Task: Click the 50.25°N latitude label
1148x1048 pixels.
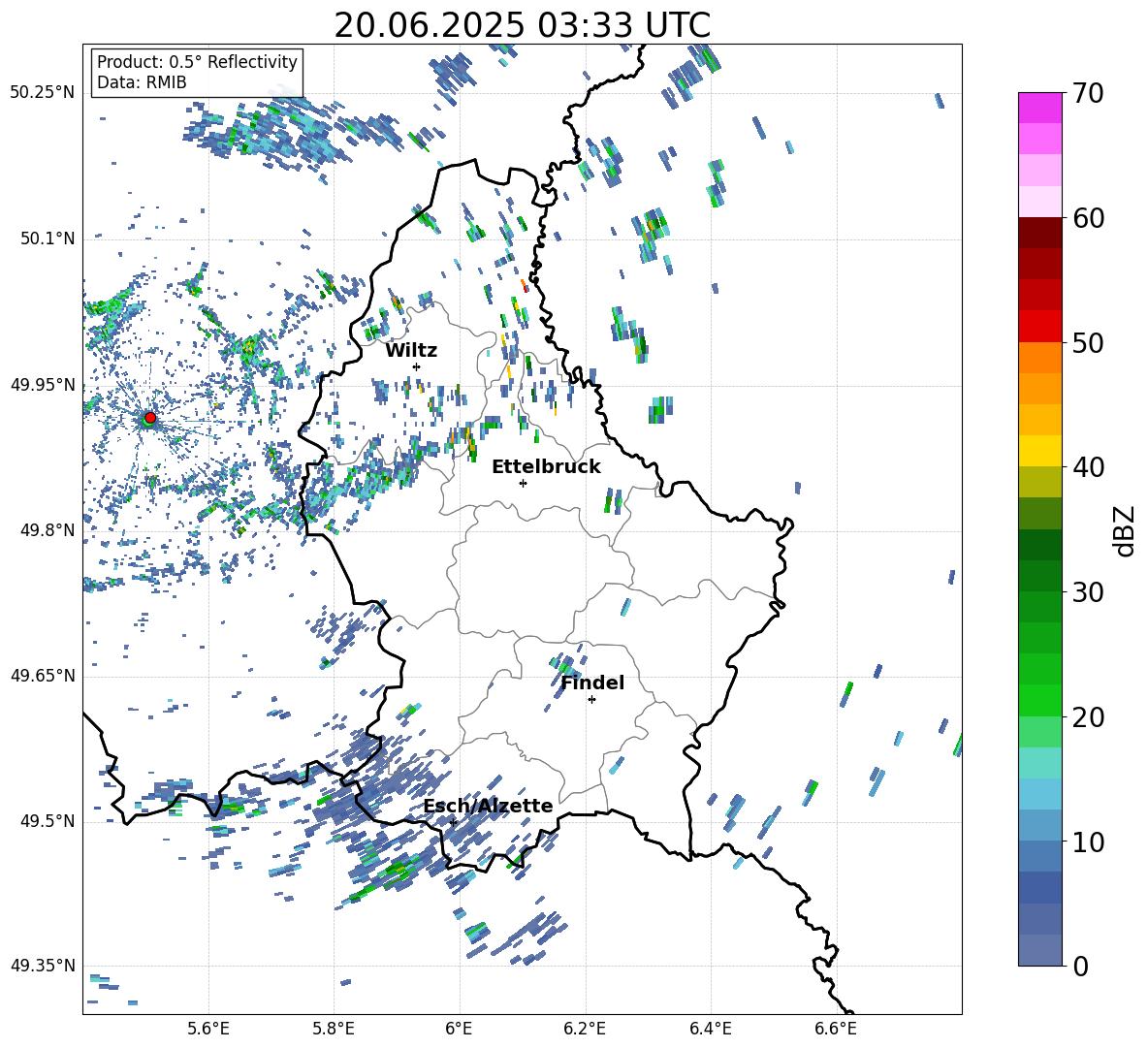Action: tap(43, 93)
